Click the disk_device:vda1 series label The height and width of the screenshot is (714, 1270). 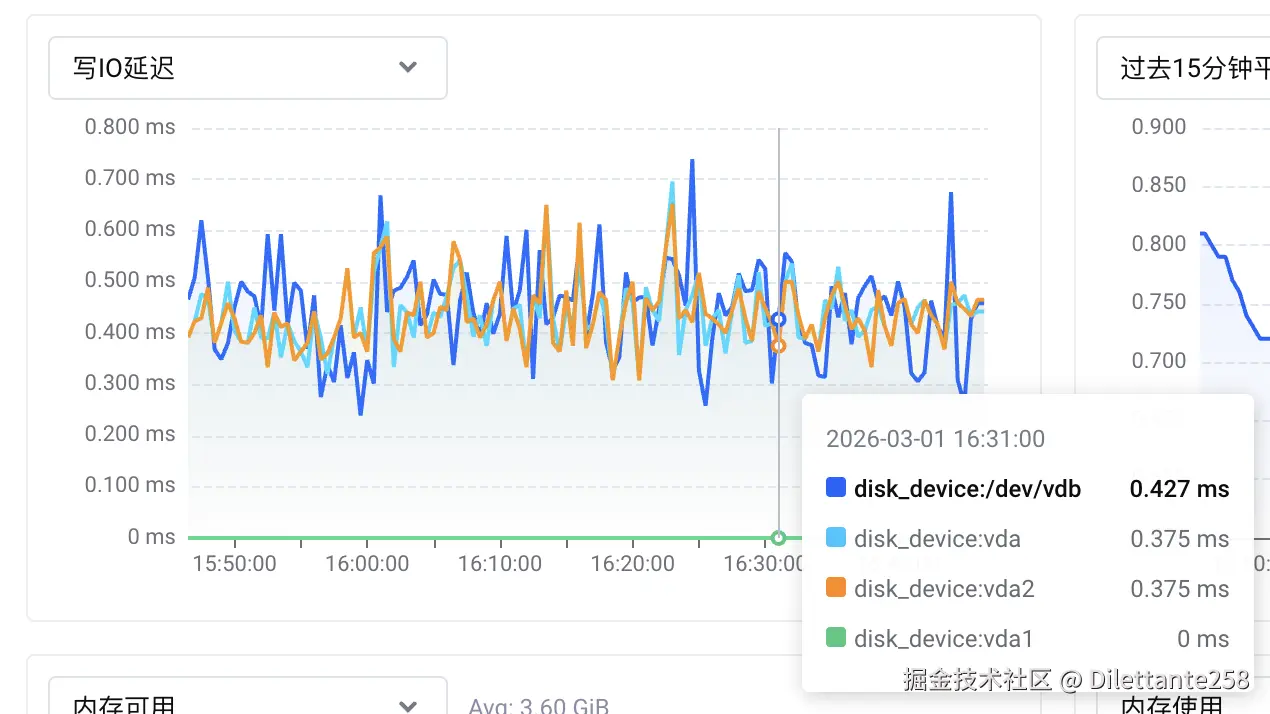943,639
